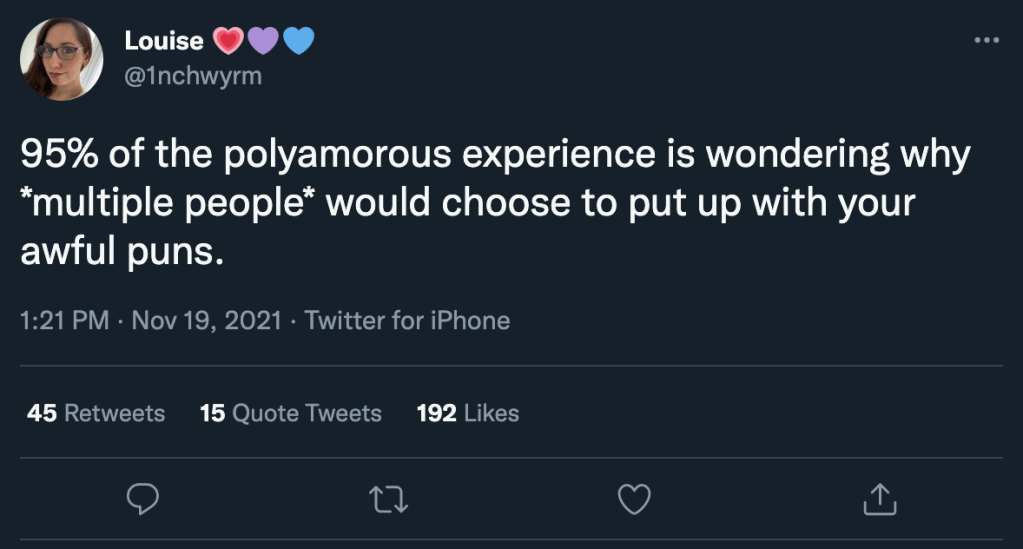Screen dimensions: 1023x549
Task: View the 45 Retweets list
Action: [x=96, y=413]
